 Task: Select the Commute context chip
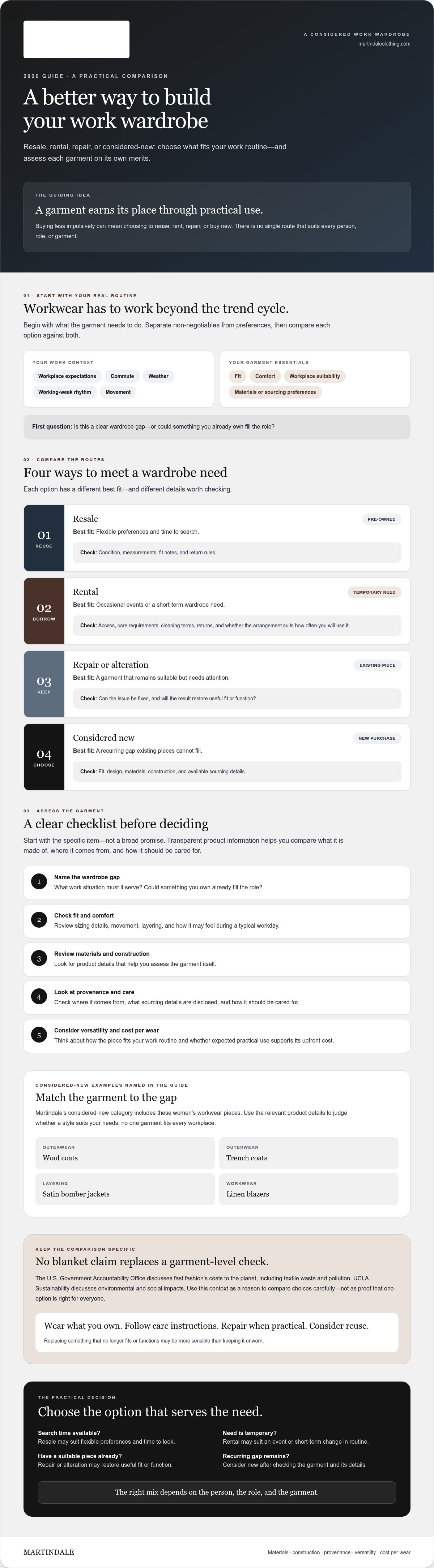123,376
